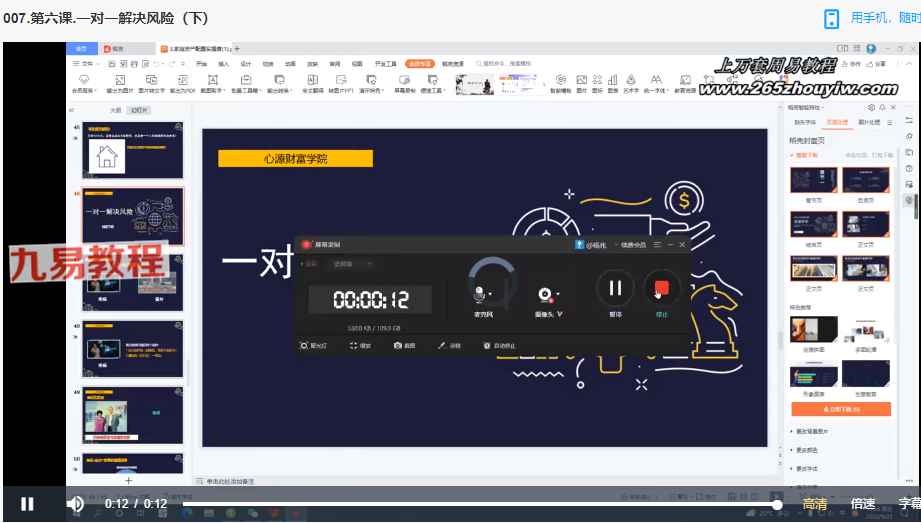Expand the microphone options dropdown arrow

pyautogui.click(x=492, y=296)
